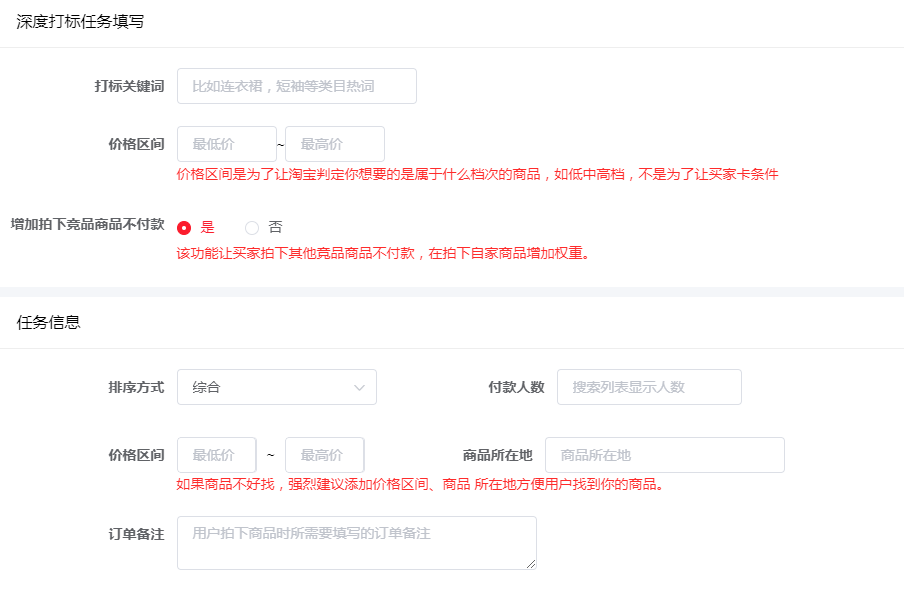The height and width of the screenshot is (598, 904).
Task: Click 最高价 field in 任务信息 price range
Action: 324,454
